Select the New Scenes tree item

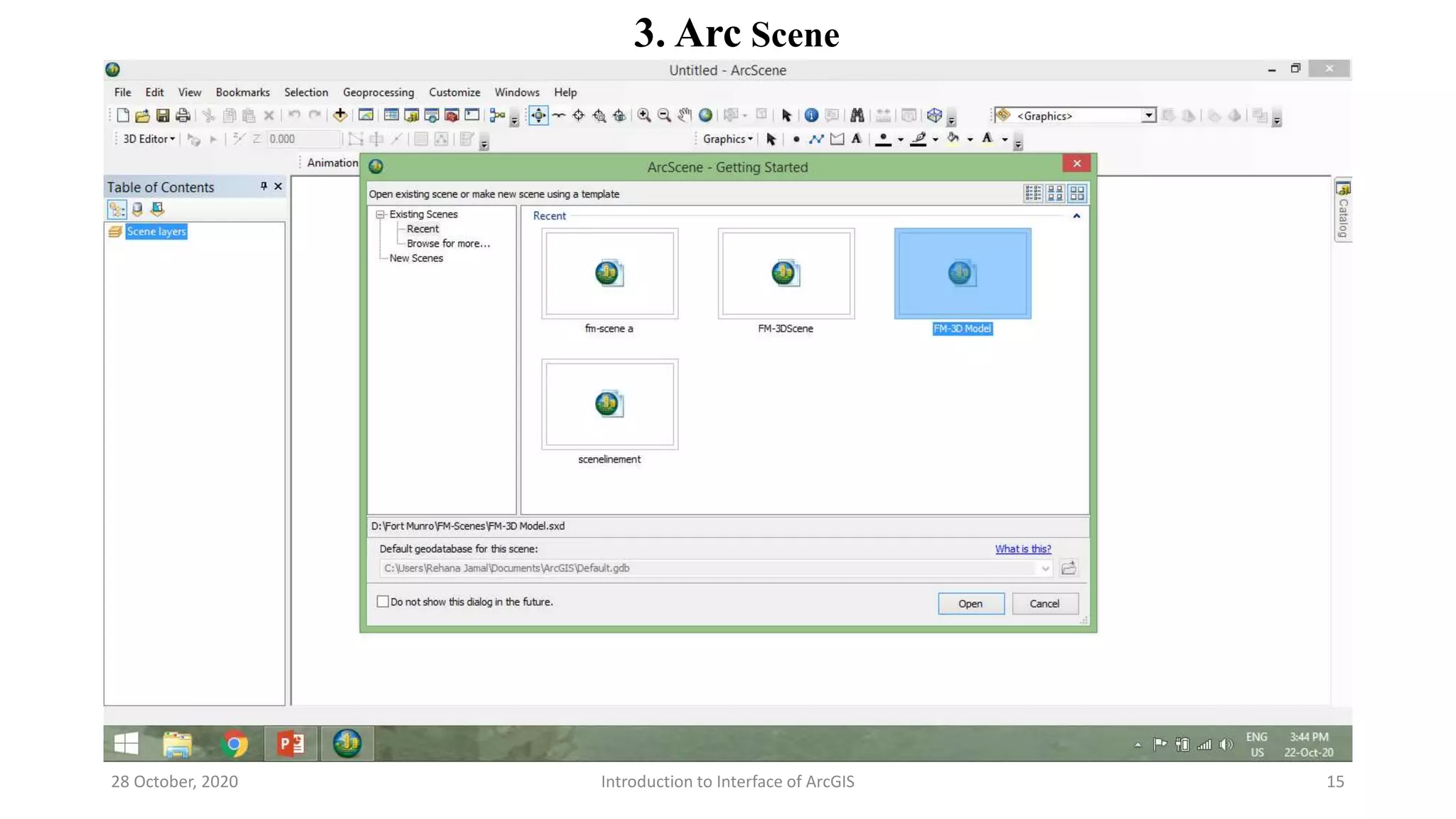pyautogui.click(x=416, y=258)
